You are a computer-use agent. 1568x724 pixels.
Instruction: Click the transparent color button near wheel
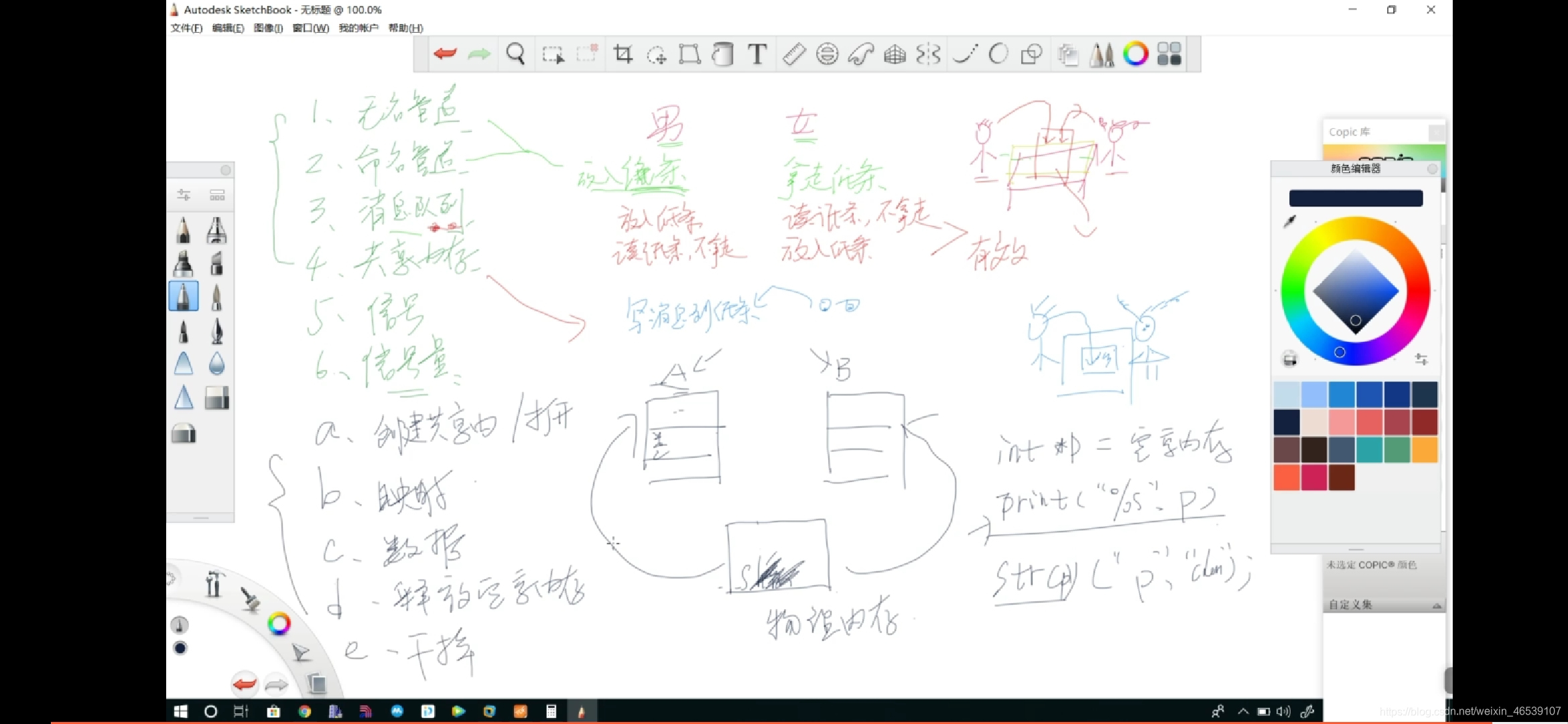coord(1290,359)
